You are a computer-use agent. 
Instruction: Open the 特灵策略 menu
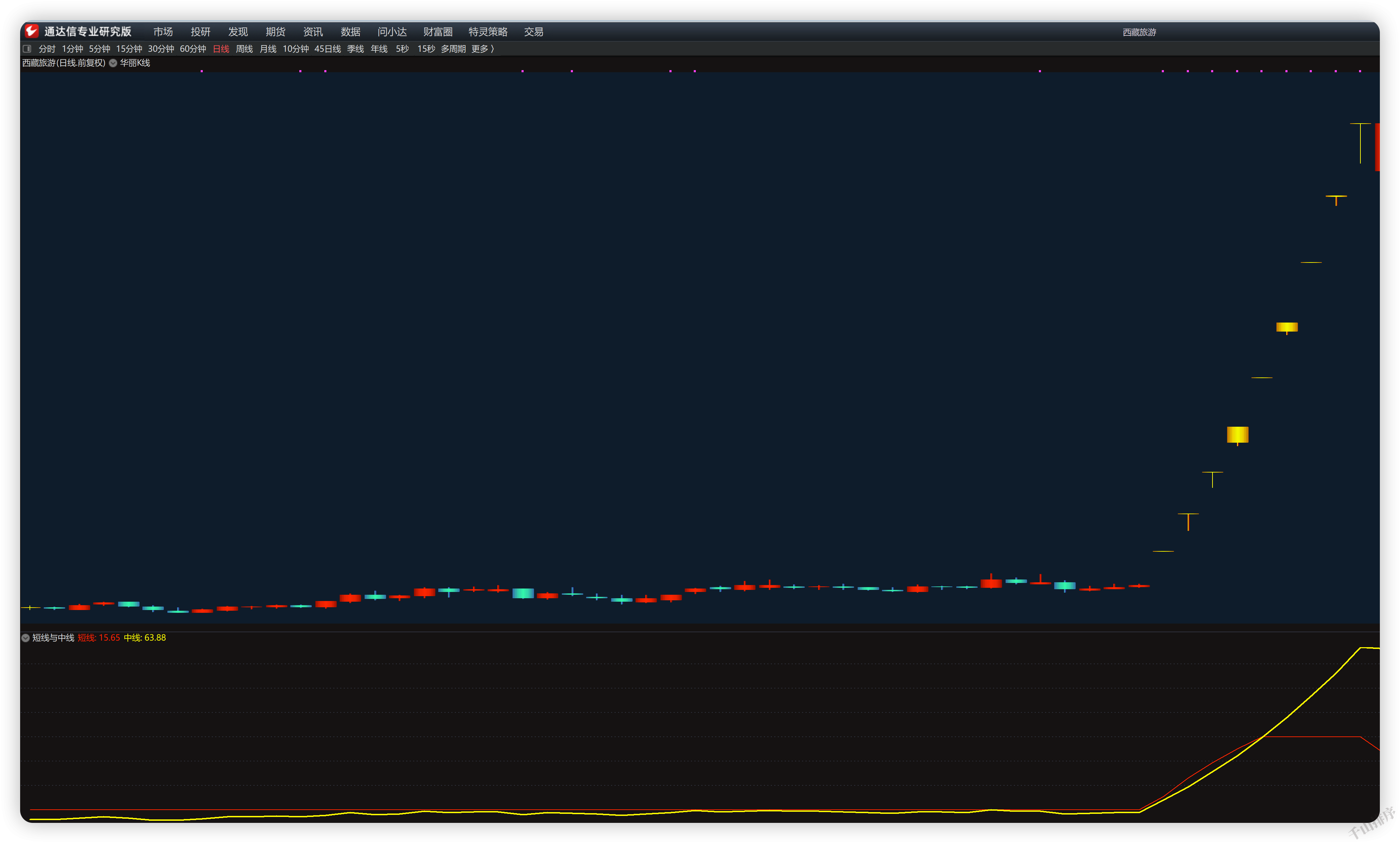pos(487,32)
